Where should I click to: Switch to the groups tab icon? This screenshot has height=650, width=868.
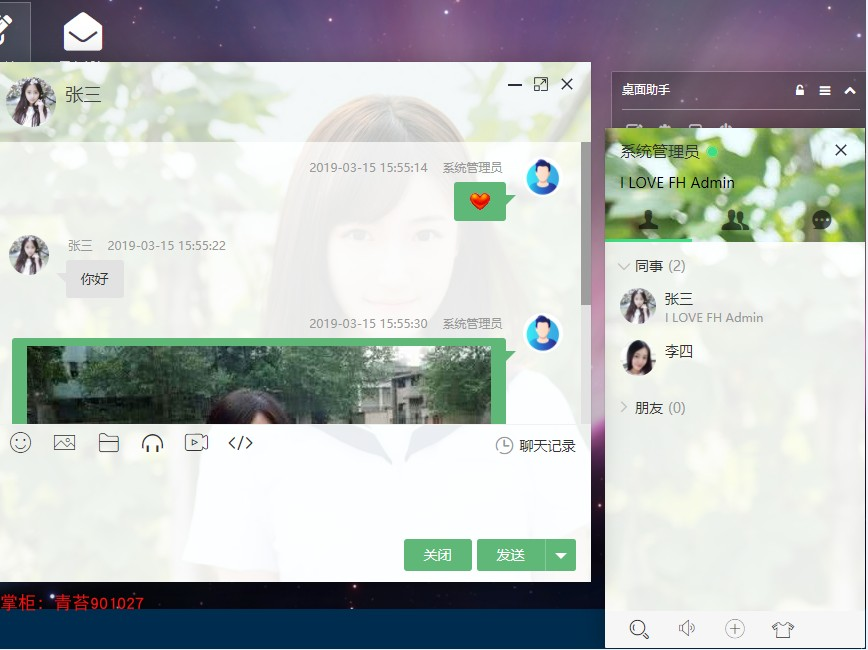coord(735,220)
